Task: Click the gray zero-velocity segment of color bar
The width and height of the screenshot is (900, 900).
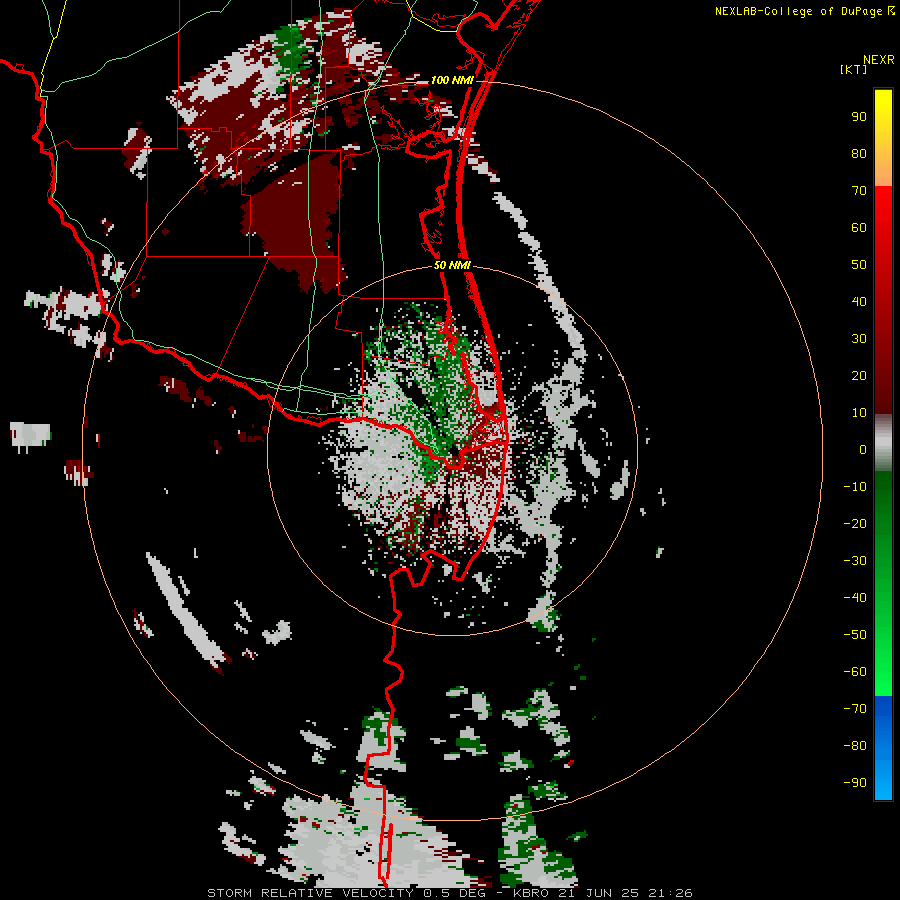Action: tap(883, 443)
